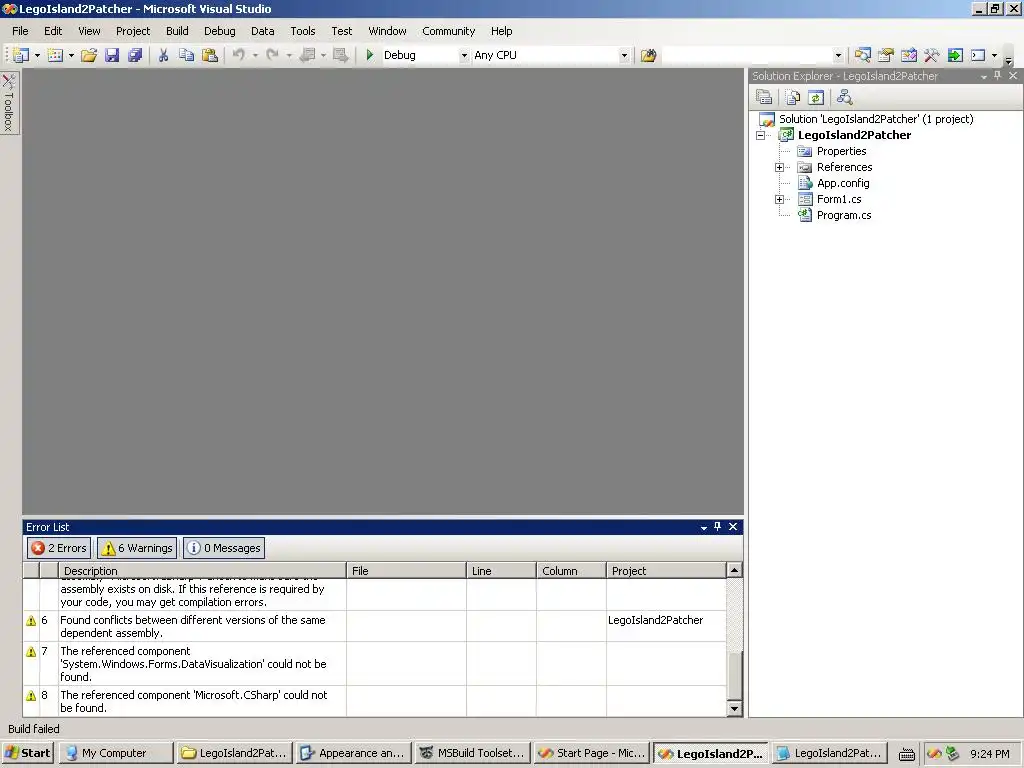Open the Find combo box dropdown arrow
This screenshot has height=768, width=1024.
click(x=838, y=56)
